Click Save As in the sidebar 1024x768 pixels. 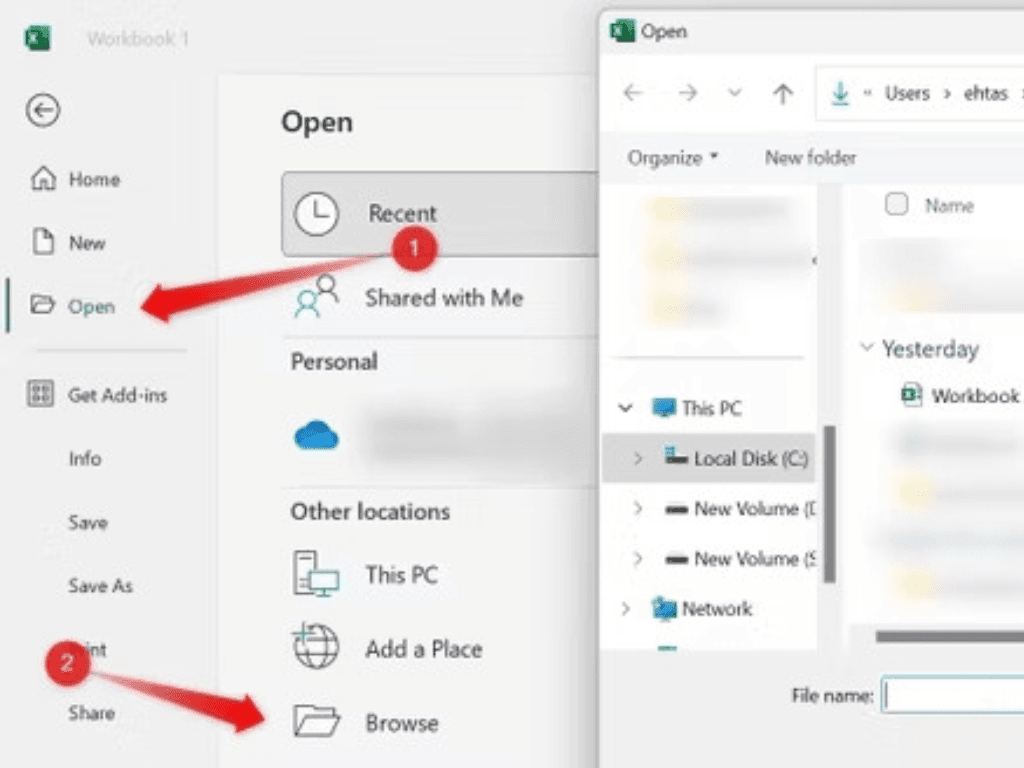[100, 586]
